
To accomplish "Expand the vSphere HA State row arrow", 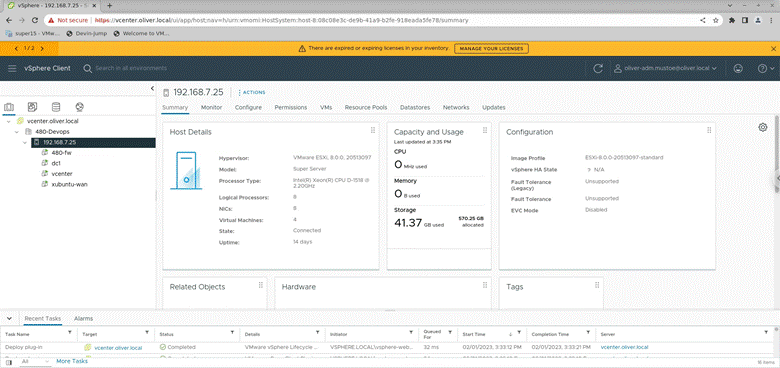I will [x=589, y=170].
